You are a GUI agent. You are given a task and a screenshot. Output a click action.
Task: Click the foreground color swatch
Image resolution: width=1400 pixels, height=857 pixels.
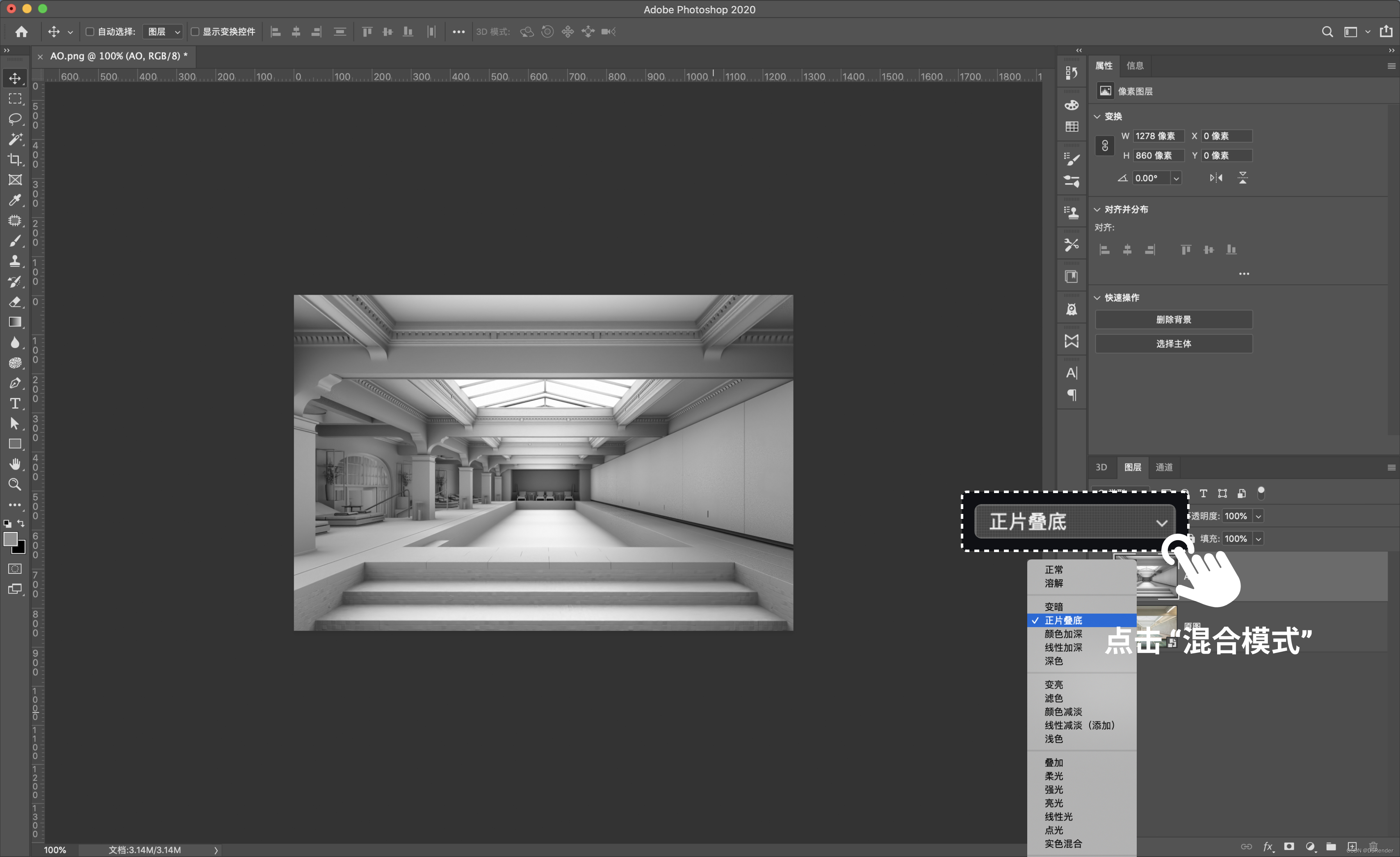[x=10, y=539]
